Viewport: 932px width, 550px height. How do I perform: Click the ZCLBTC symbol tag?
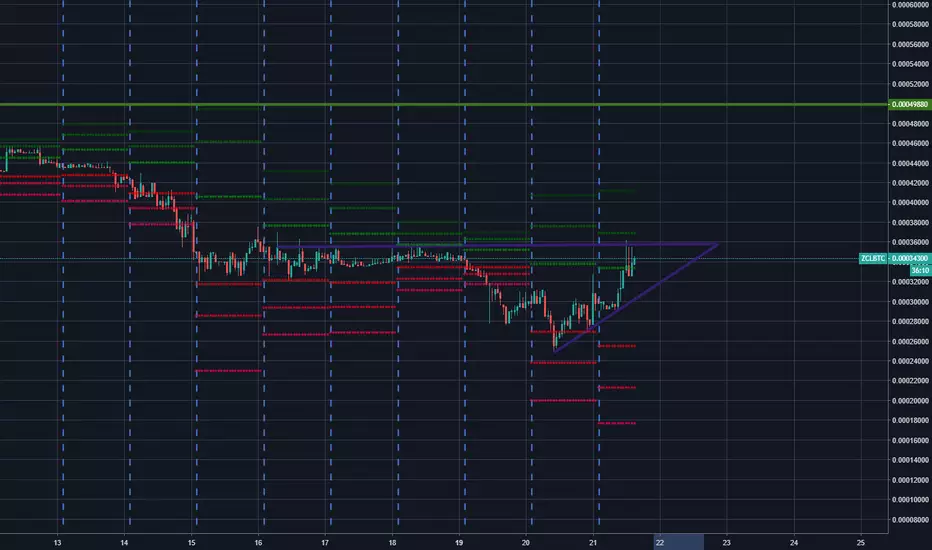click(x=874, y=258)
